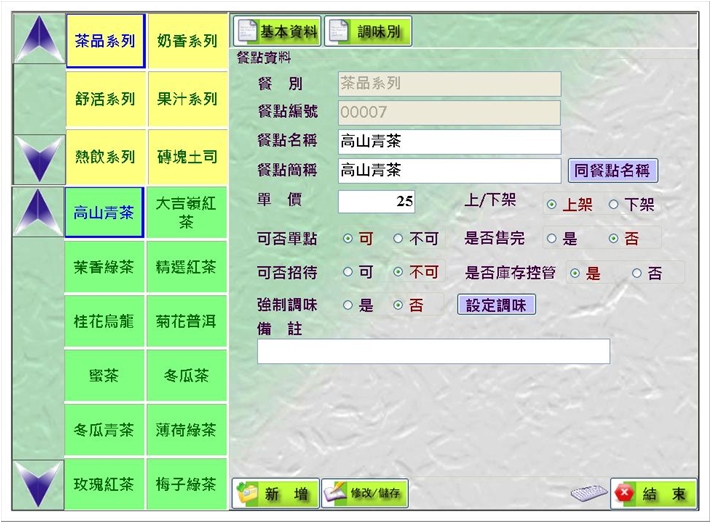
Task: Click the 同餐點名稱 button
Action: [614, 170]
